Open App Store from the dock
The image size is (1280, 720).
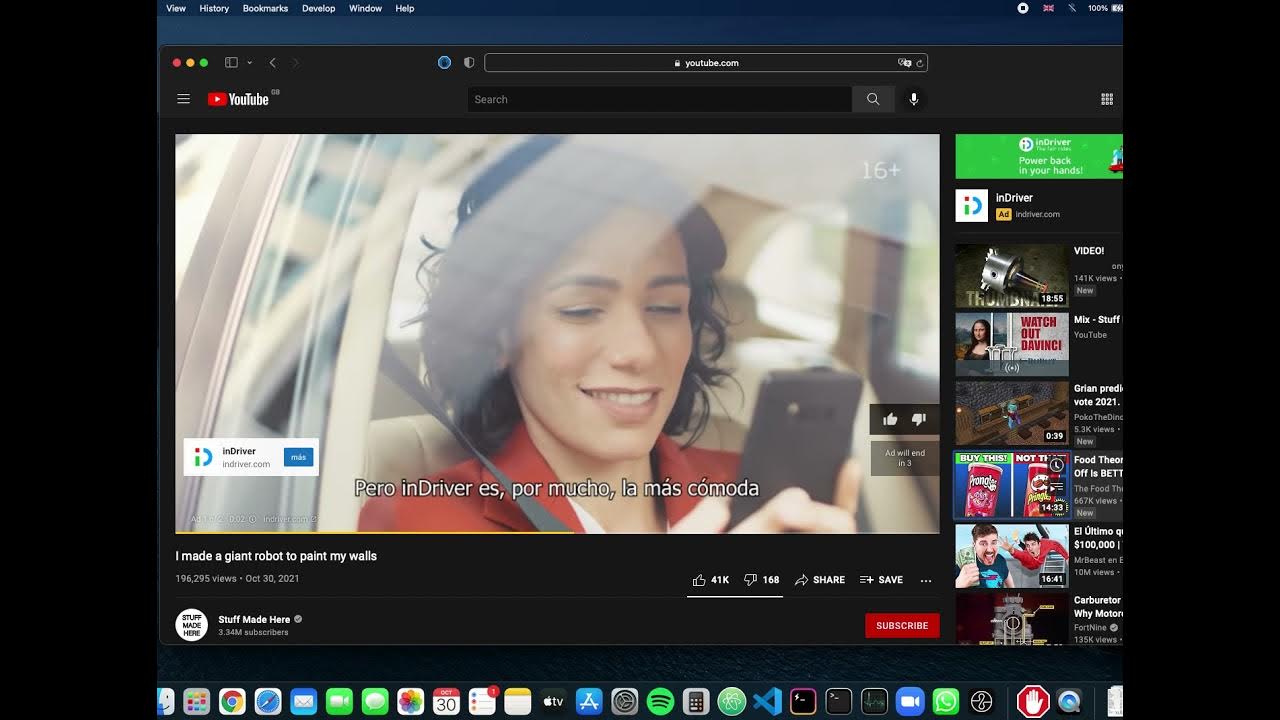589,702
